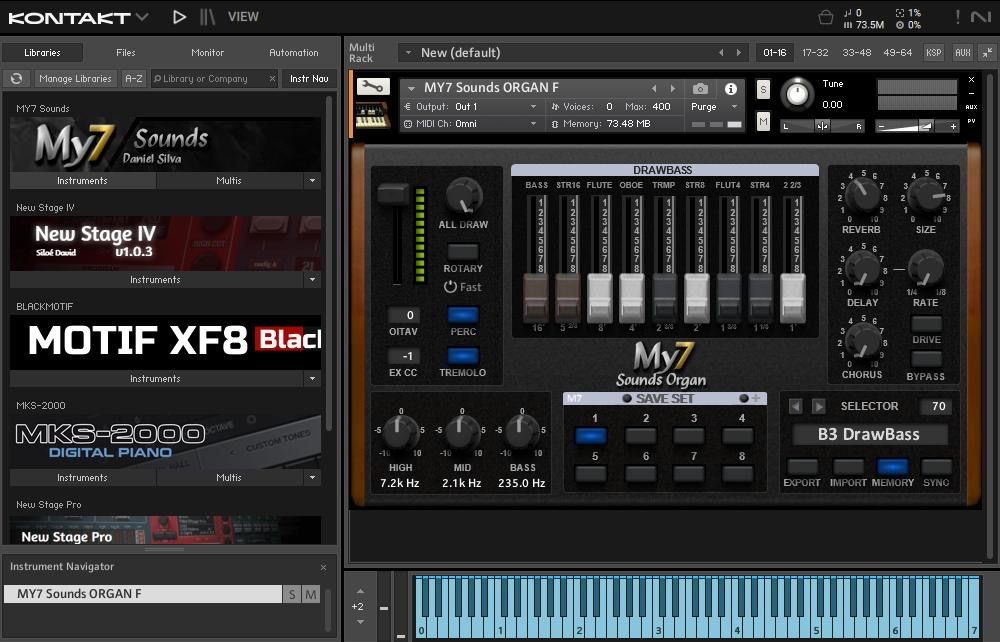Toggle the ROTARY switch
Screen dimensions: 1000x642
pyautogui.click(x=463, y=251)
